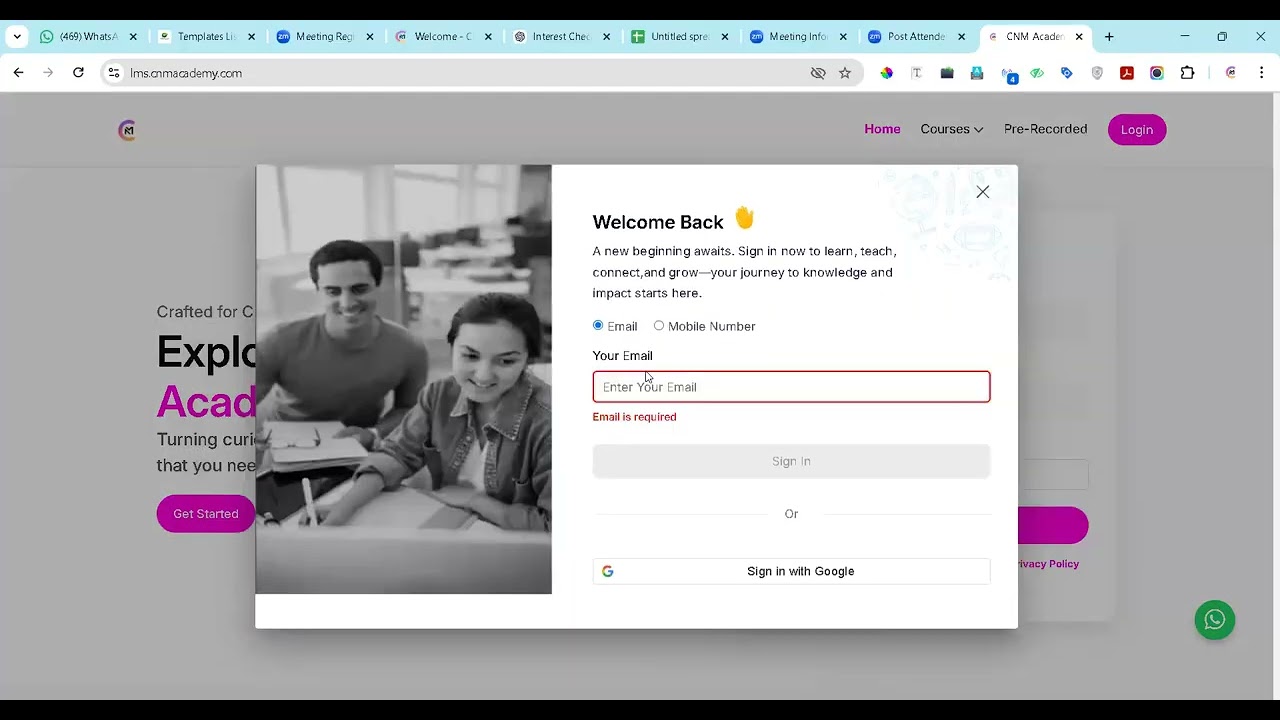Open the tab search dropdown arrow
This screenshot has height=720, width=1280.
[x=17, y=37]
